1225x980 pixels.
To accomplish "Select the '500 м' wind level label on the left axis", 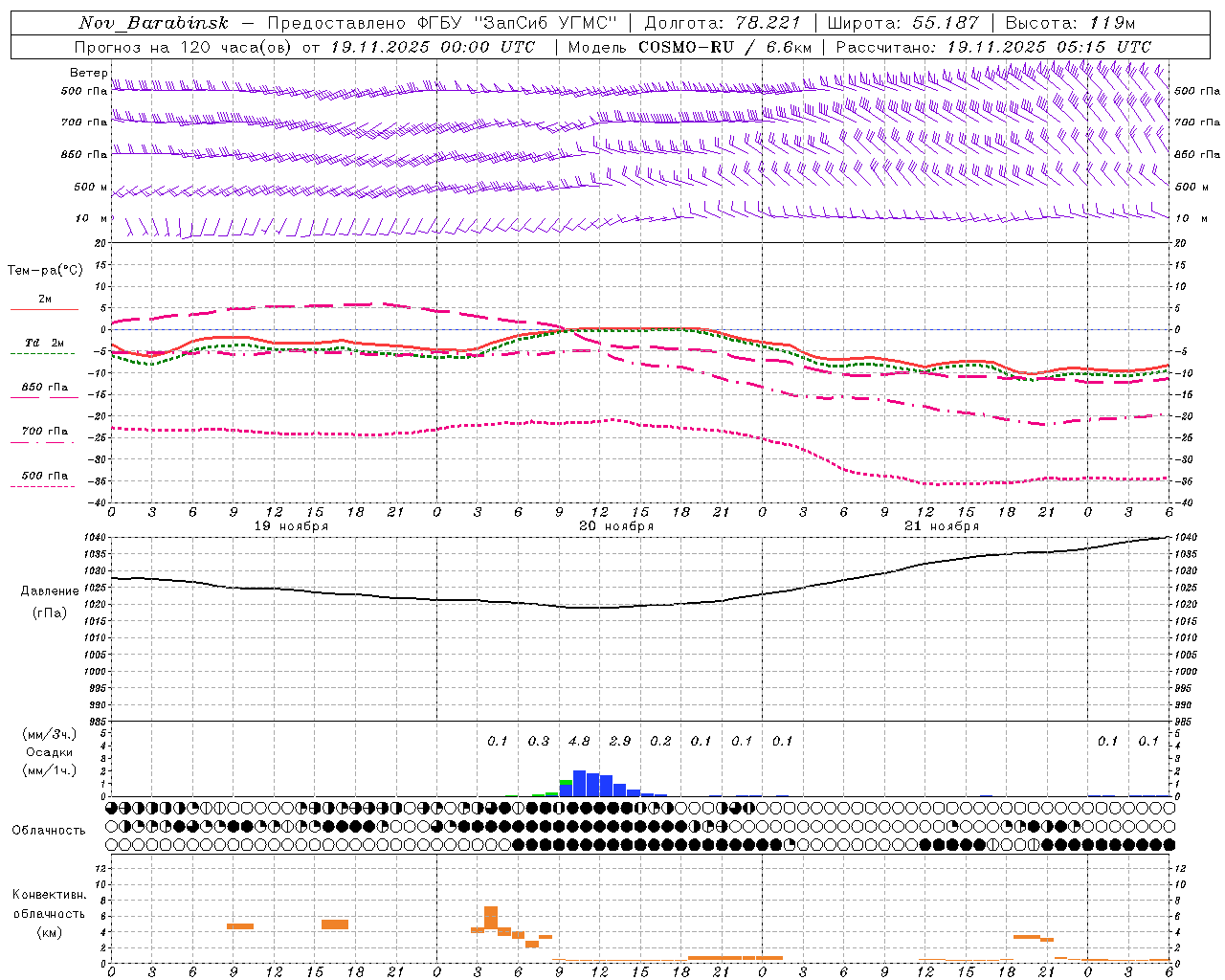I will 91,187.
